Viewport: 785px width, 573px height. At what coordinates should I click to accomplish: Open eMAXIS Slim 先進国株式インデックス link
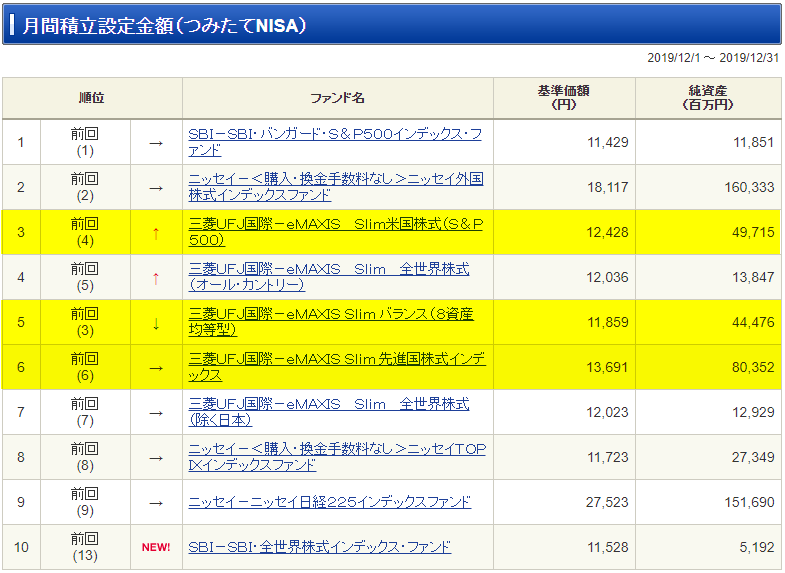point(337,367)
